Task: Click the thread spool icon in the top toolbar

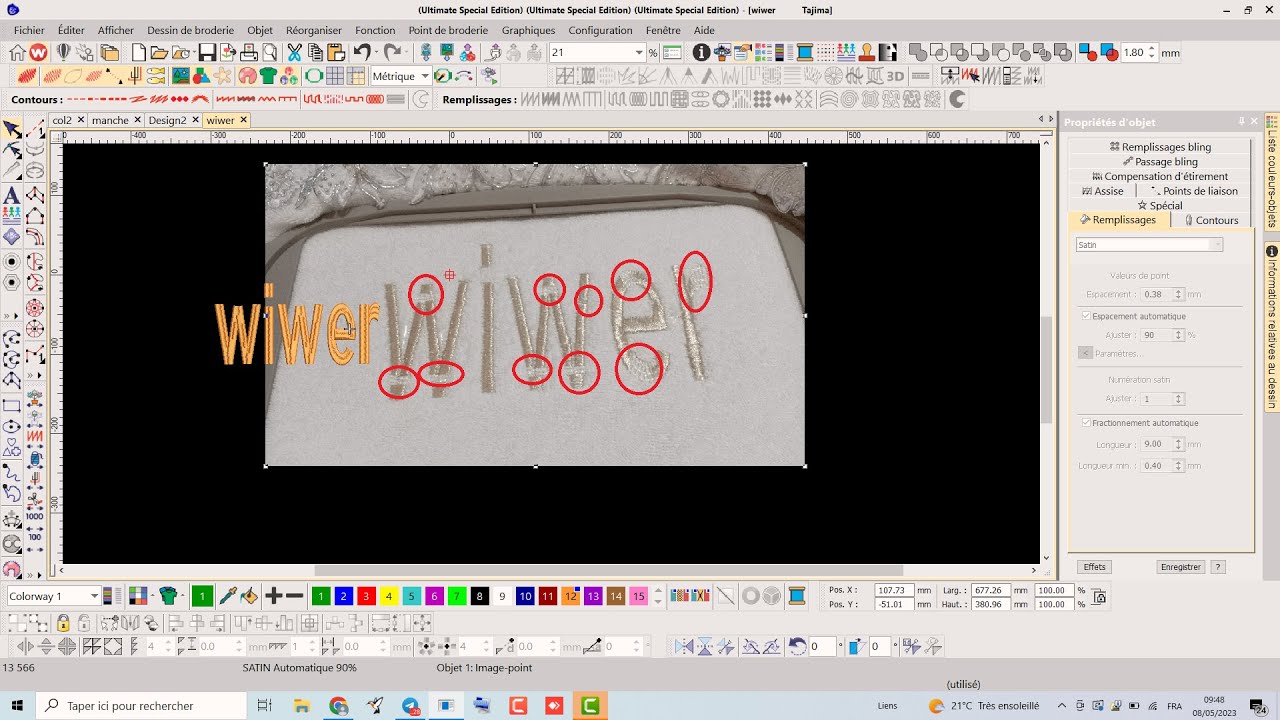Action: [x=805, y=53]
